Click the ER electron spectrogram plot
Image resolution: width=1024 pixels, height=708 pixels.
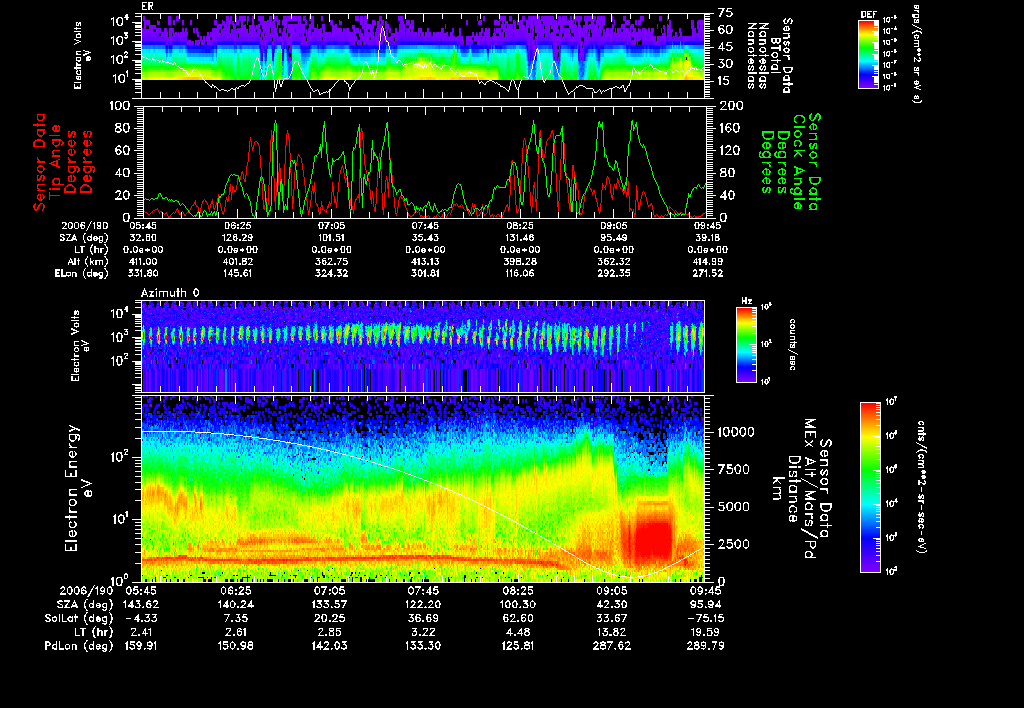[x=423, y=57]
